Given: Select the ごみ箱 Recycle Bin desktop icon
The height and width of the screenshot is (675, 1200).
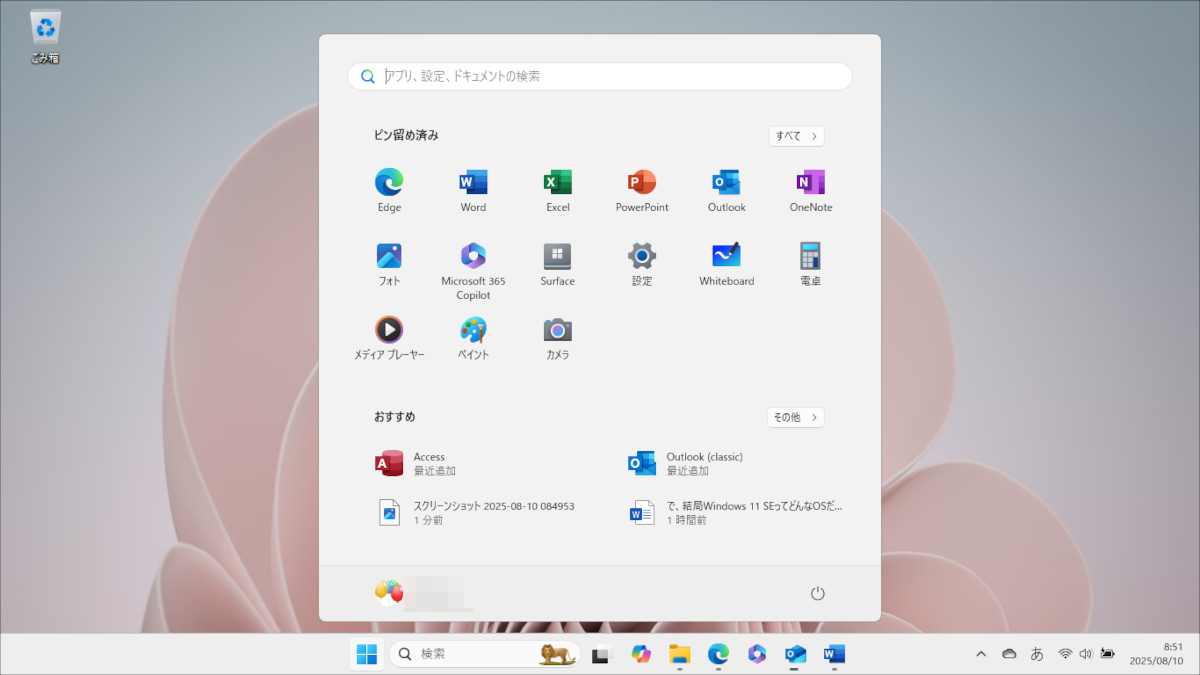Looking at the screenshot, I should click(x=45, y=37).
